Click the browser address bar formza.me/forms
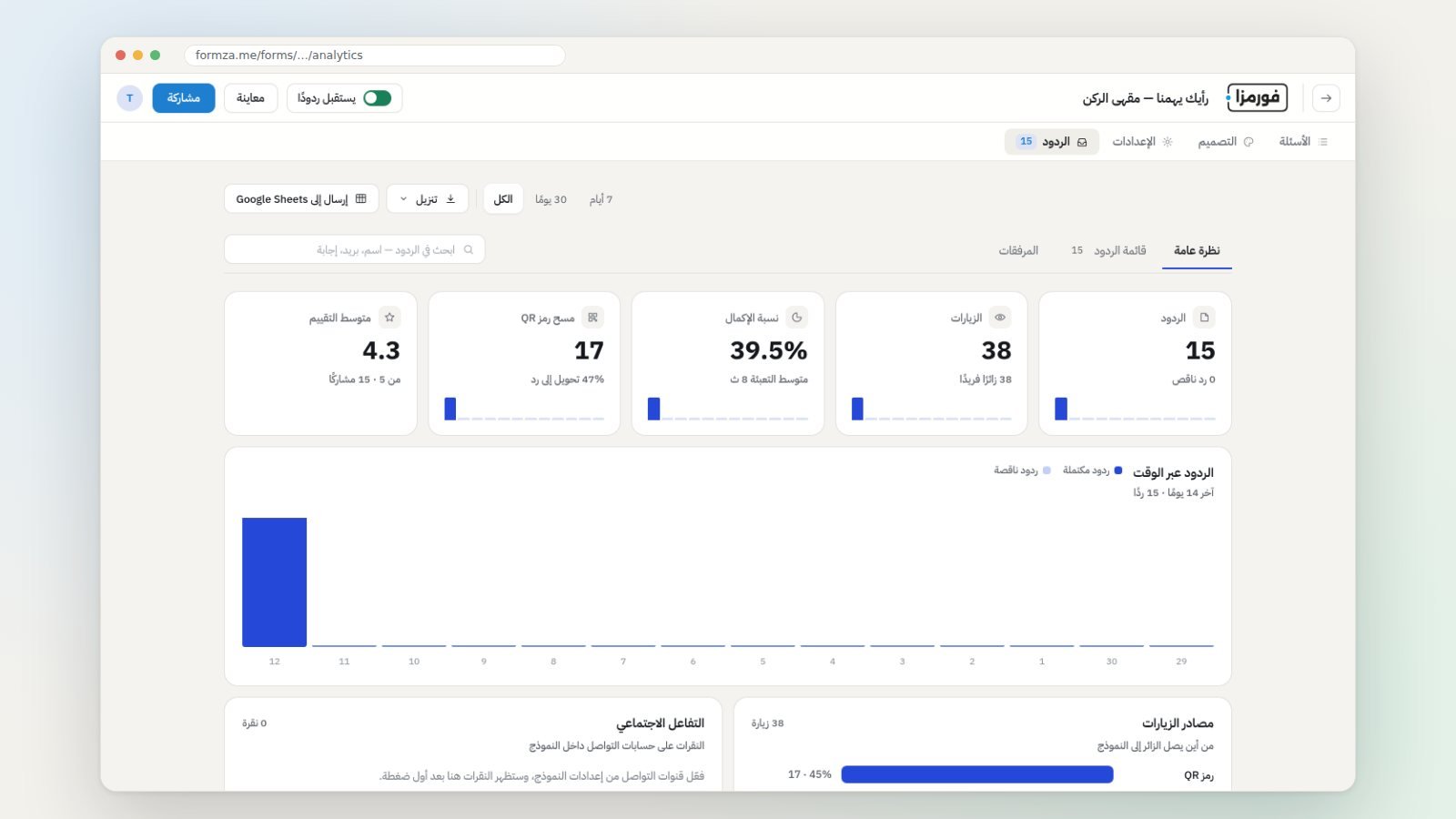This screenshot has width=1456, height=819. click(x=375, y=56)
